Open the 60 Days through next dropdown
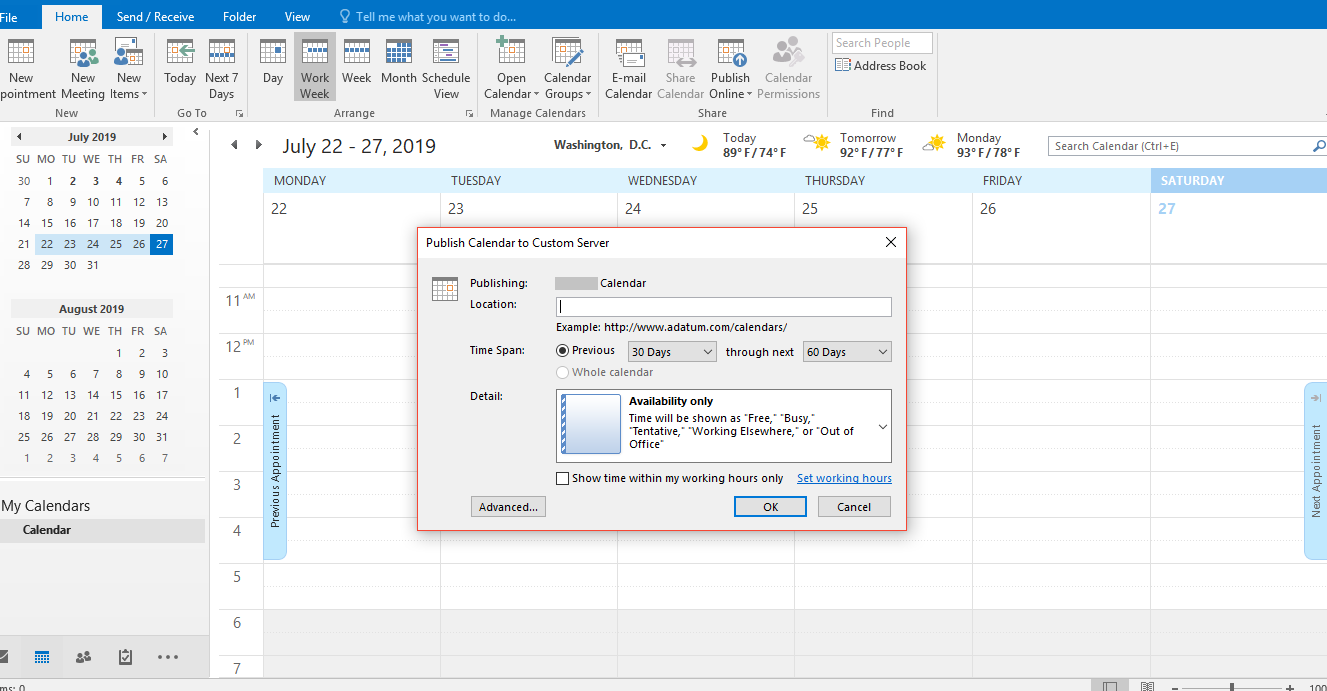The height and width of the screenshot is (691, 1327). (847, 352)
